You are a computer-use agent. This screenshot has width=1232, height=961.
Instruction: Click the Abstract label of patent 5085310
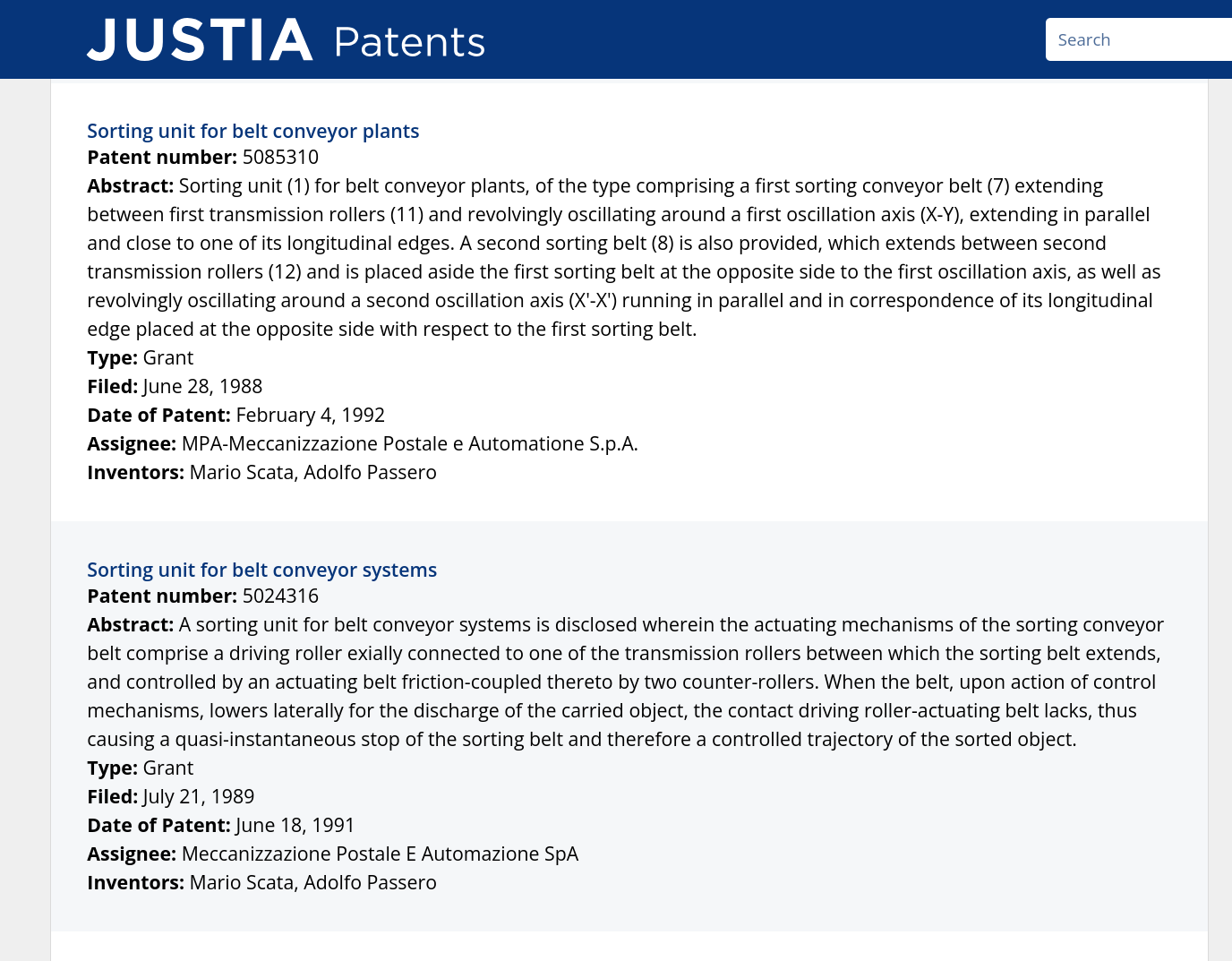coord(130,185)
